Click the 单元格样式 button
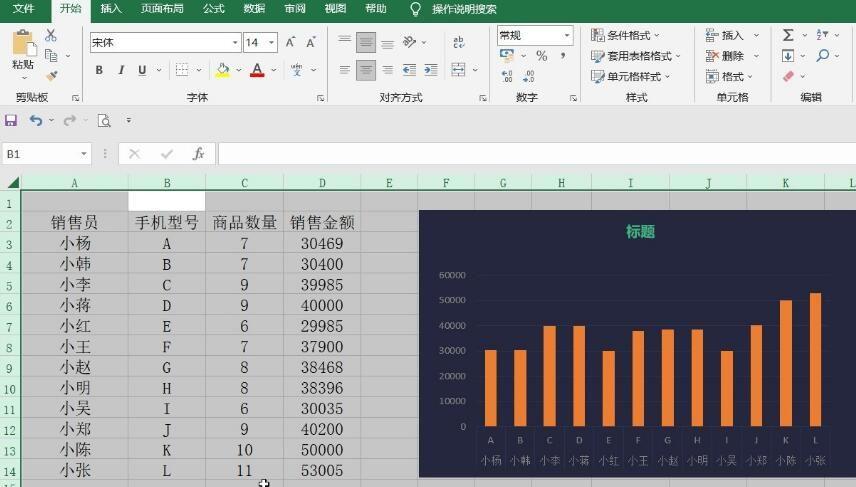This screenshot has width=856, height=487. click(x=631, y=76)
